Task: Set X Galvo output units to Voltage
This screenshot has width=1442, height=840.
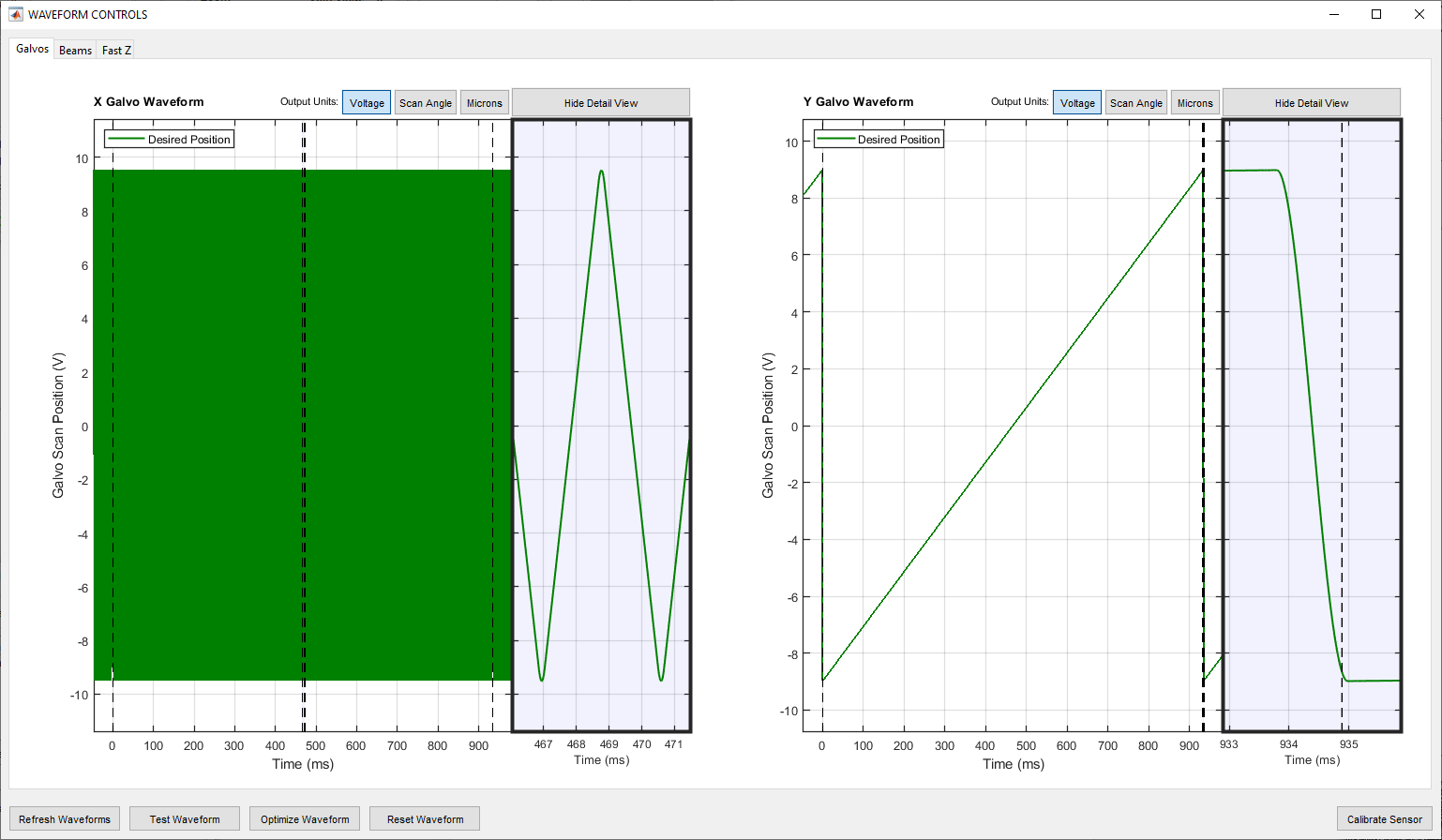Action: [367, 103]
